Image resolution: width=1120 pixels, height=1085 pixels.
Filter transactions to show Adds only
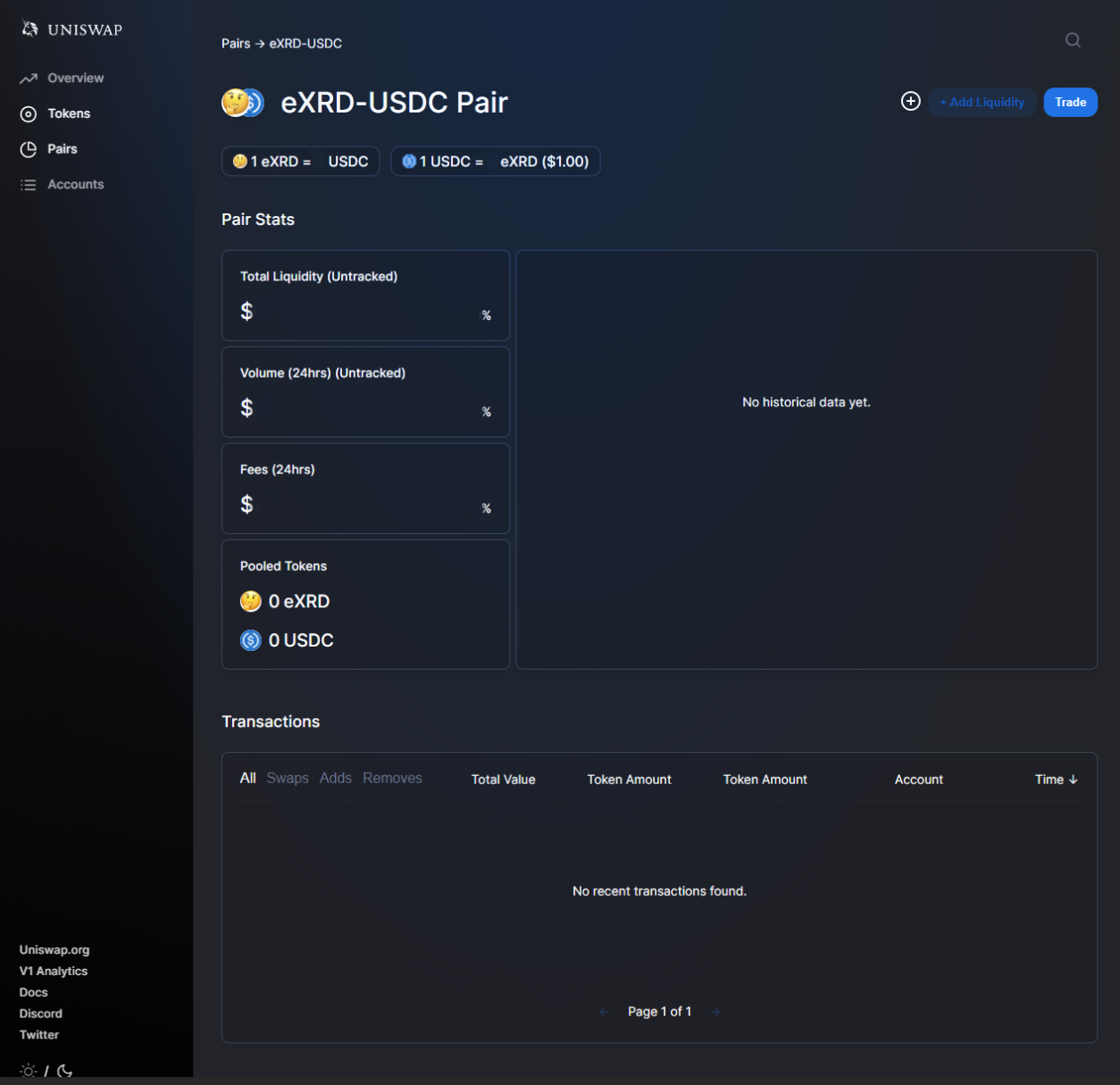coord(335,778)
